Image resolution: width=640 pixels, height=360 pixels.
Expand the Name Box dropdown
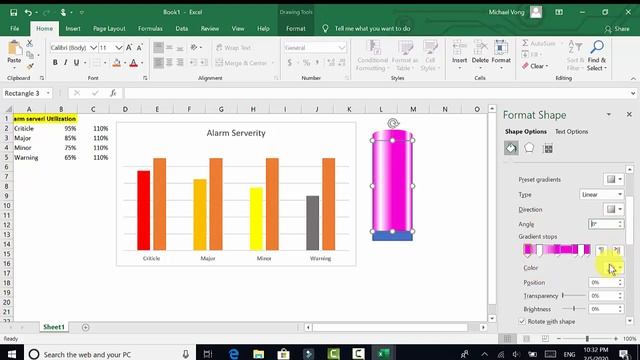click(48, 93)
